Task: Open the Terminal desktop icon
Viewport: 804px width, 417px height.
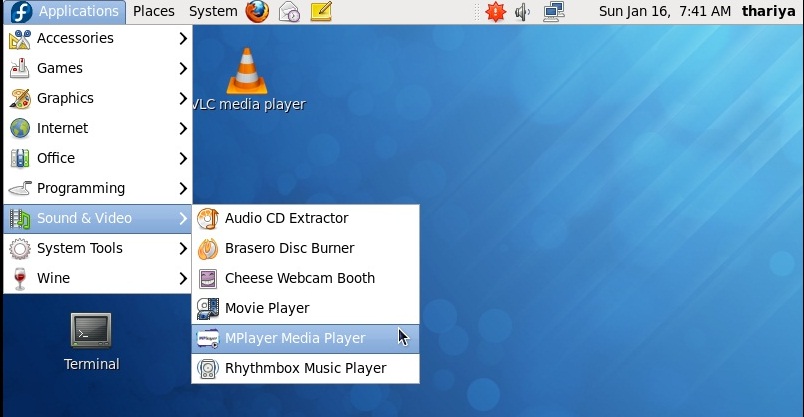Action: (91, 342)
